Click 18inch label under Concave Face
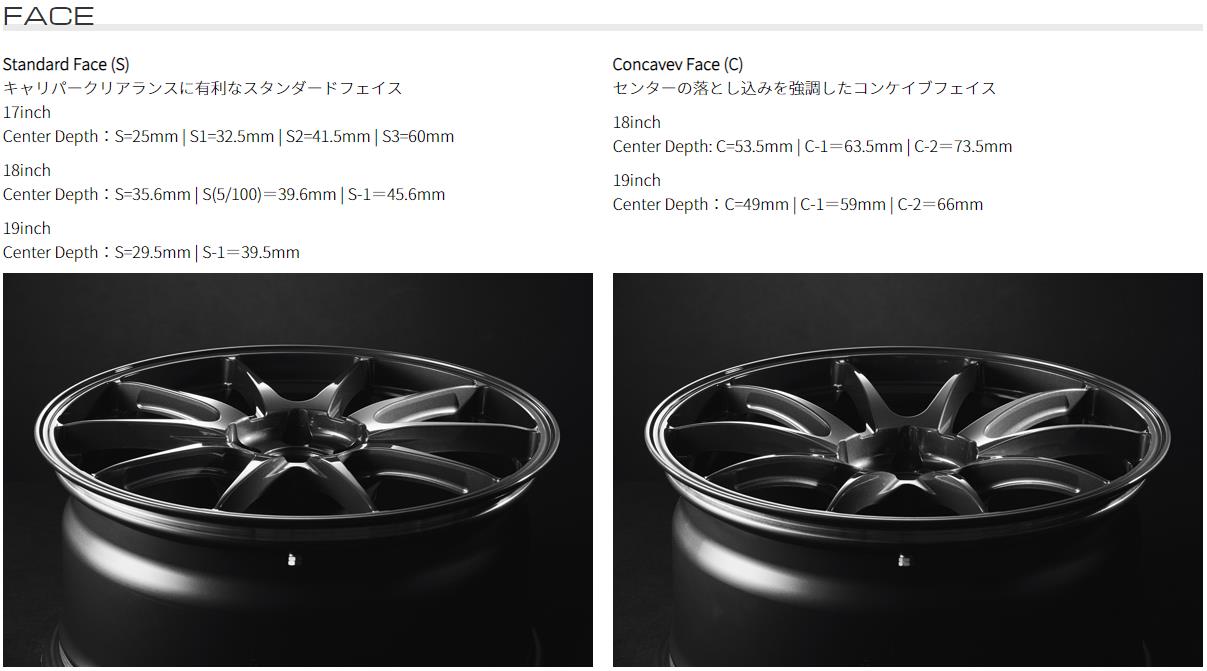Image resolution: width=1207 pixels, height=671 pixels. 637,122
